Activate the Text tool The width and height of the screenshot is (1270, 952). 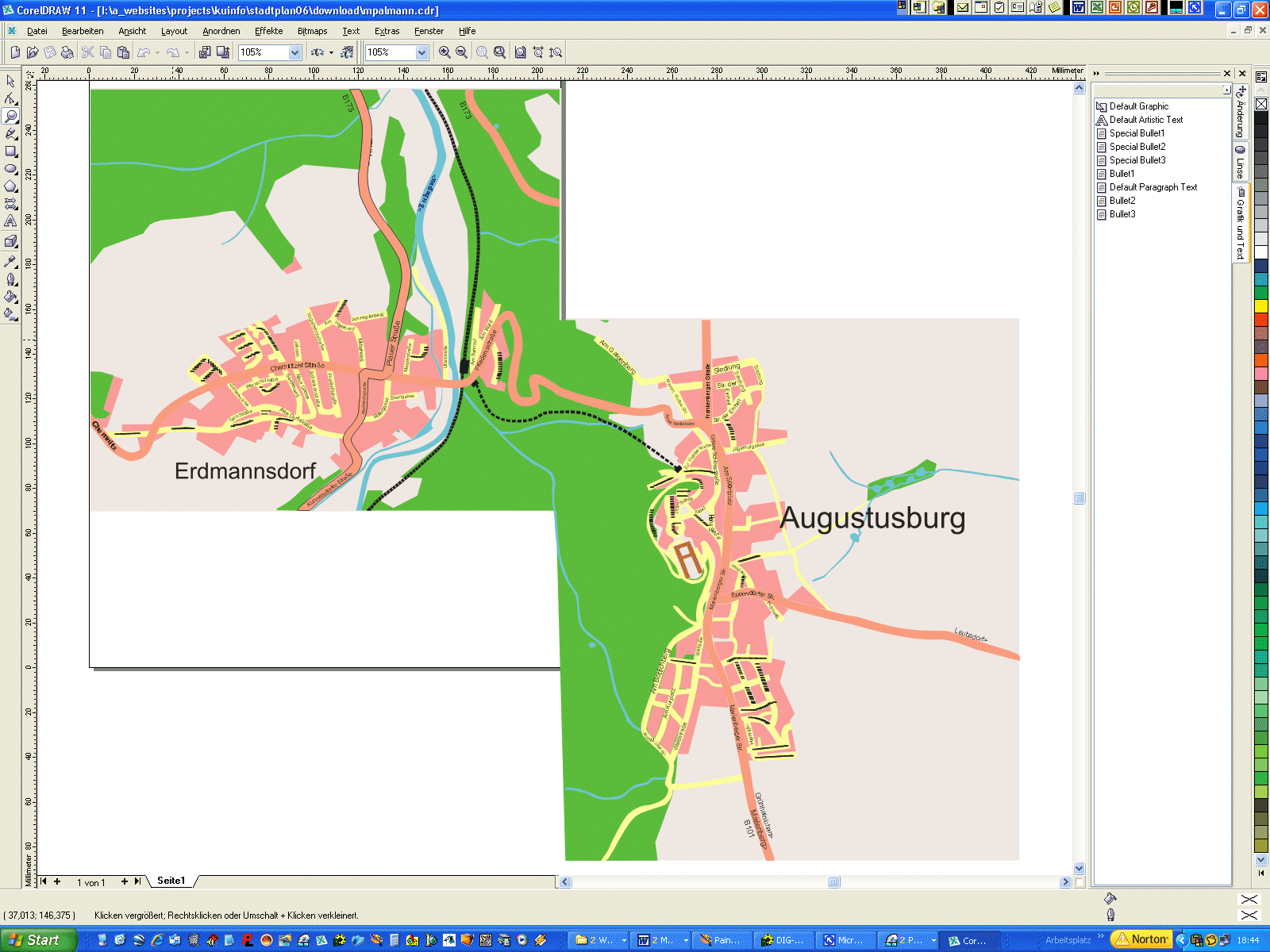pyautogui.click(x=10, y=221)
